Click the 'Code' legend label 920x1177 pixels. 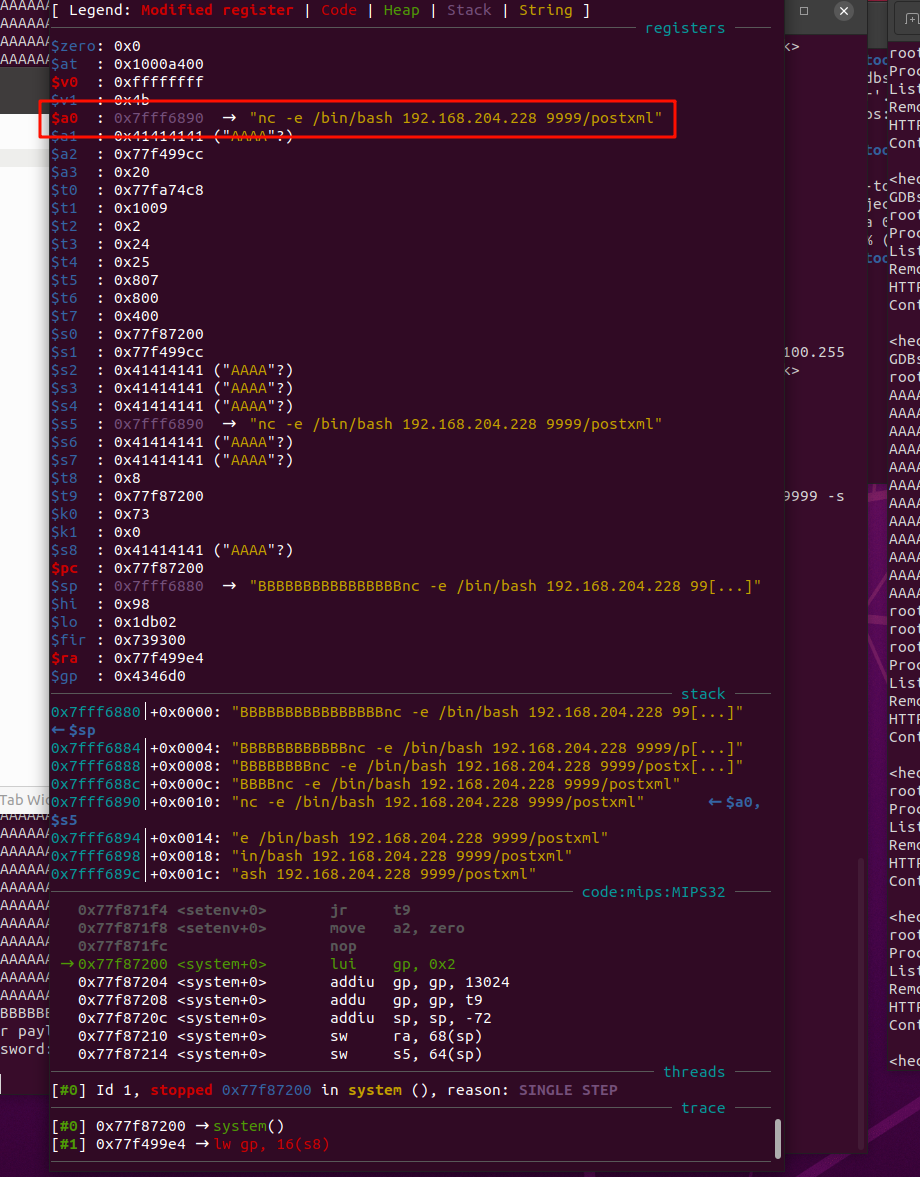[x=339, y=11]
